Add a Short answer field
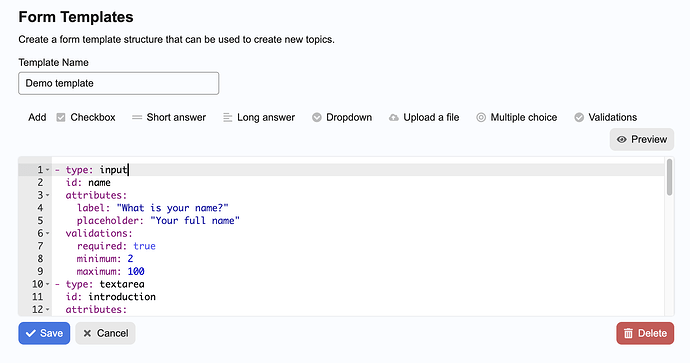Screen dimensions: 690x363 169,117
